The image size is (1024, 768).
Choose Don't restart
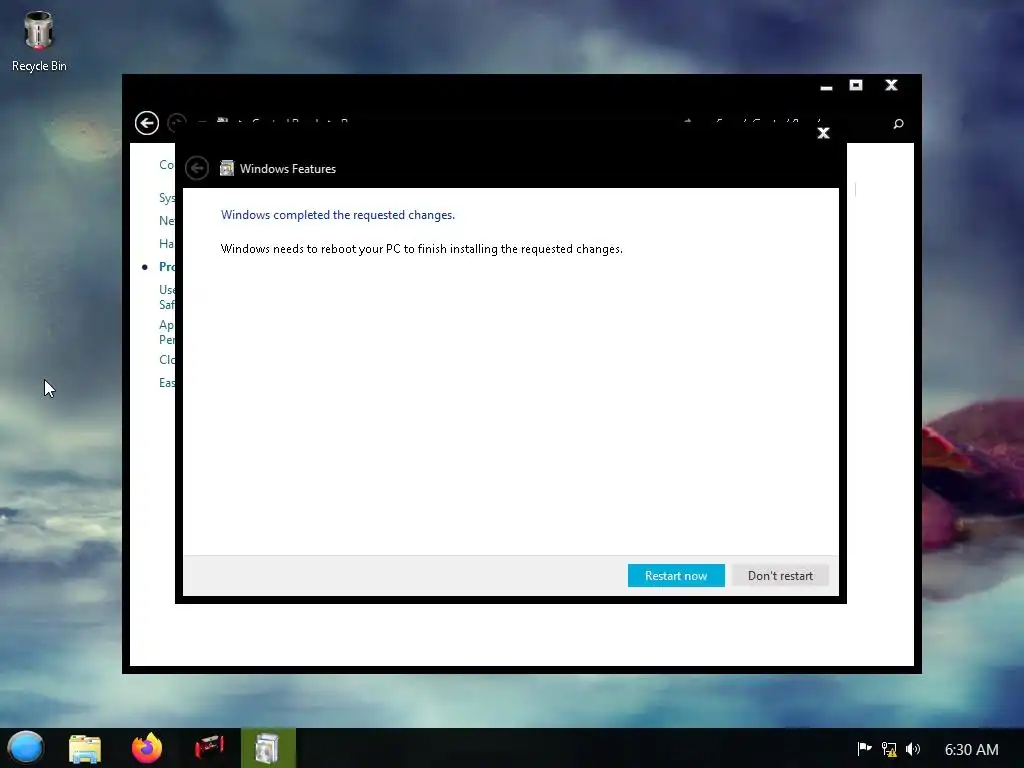[780, 575]
